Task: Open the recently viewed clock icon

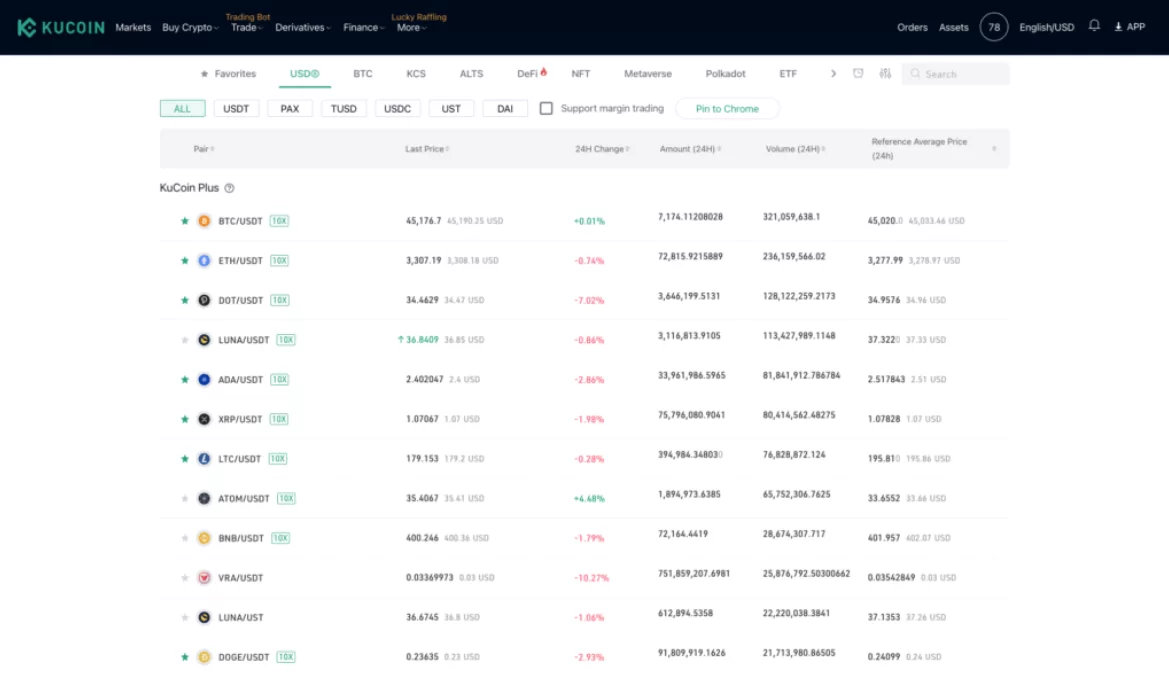Action: 857,73
